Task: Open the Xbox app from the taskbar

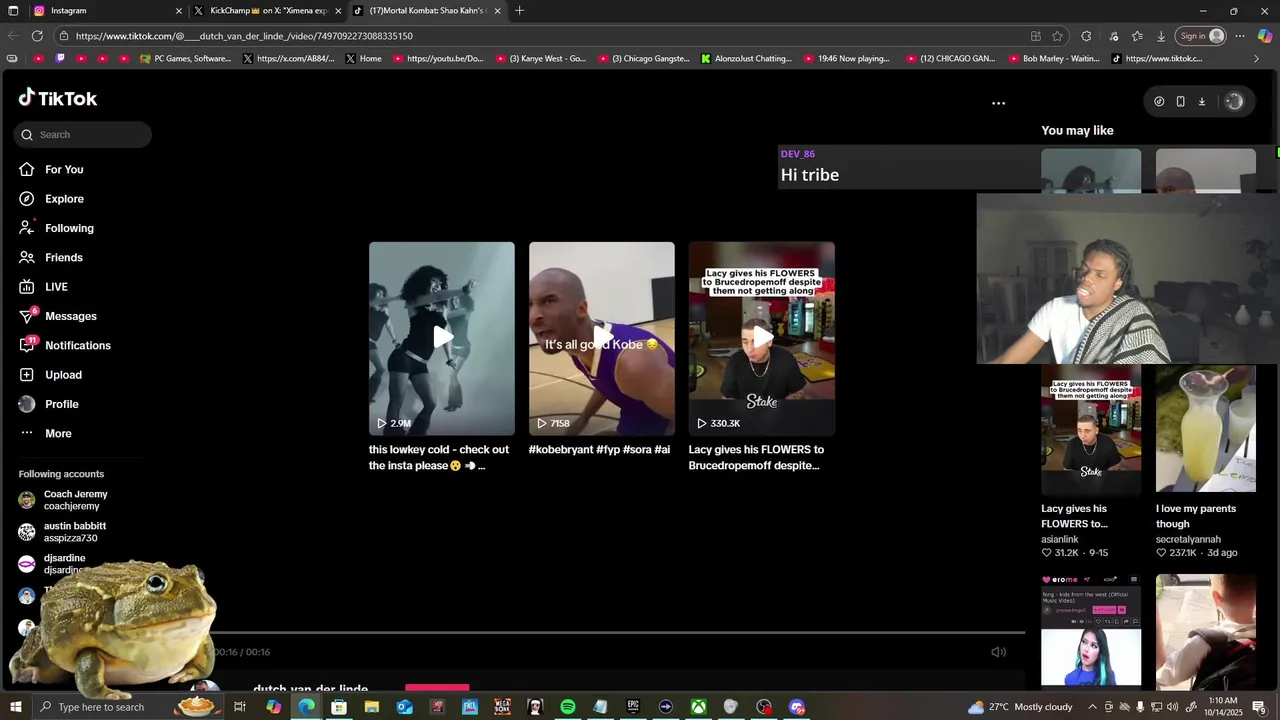Action: pos(698,707)
